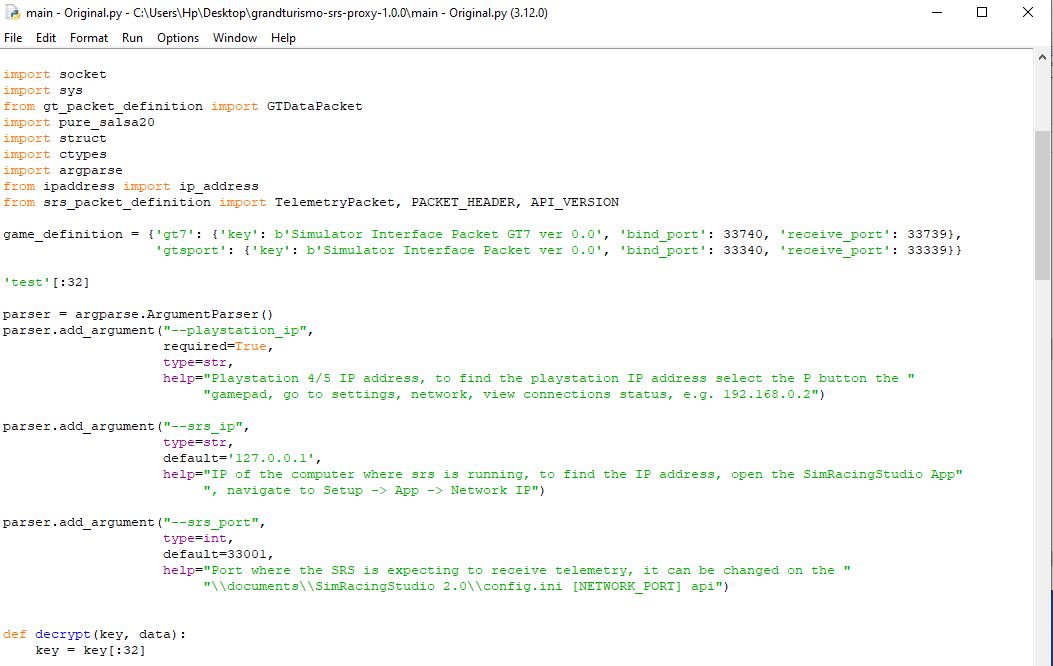Open the Edit menu
1053x666 pixels.
pos(46,38)
